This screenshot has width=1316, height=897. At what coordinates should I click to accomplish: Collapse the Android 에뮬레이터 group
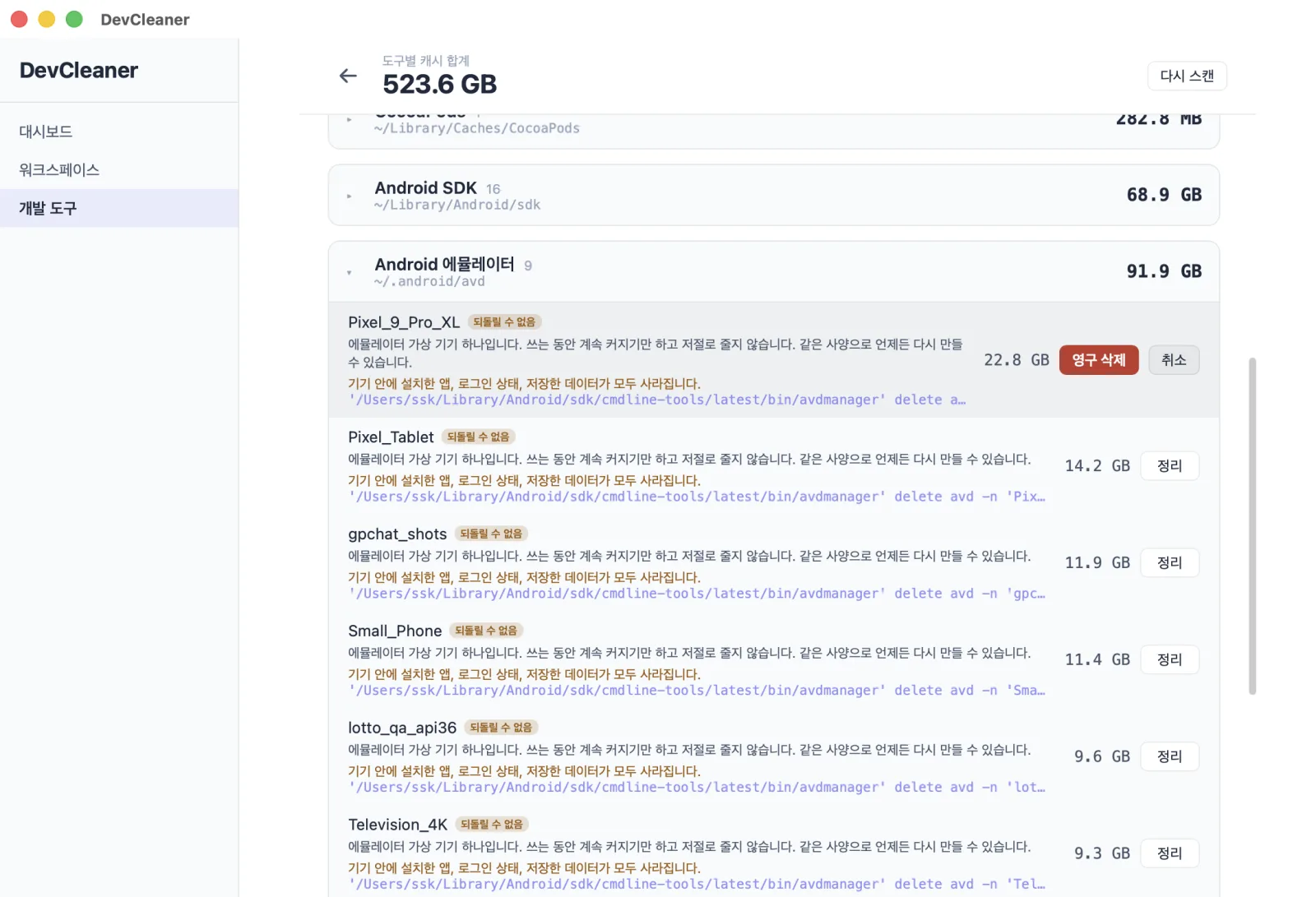point(350,272)
